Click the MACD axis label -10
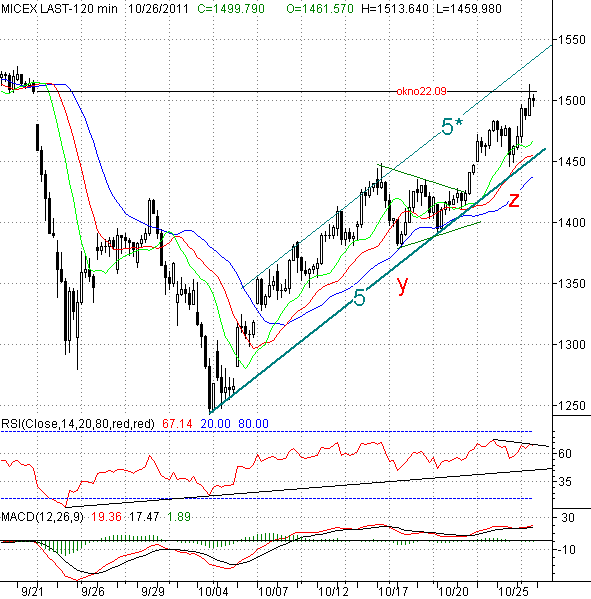 click(x=567, y=550)
